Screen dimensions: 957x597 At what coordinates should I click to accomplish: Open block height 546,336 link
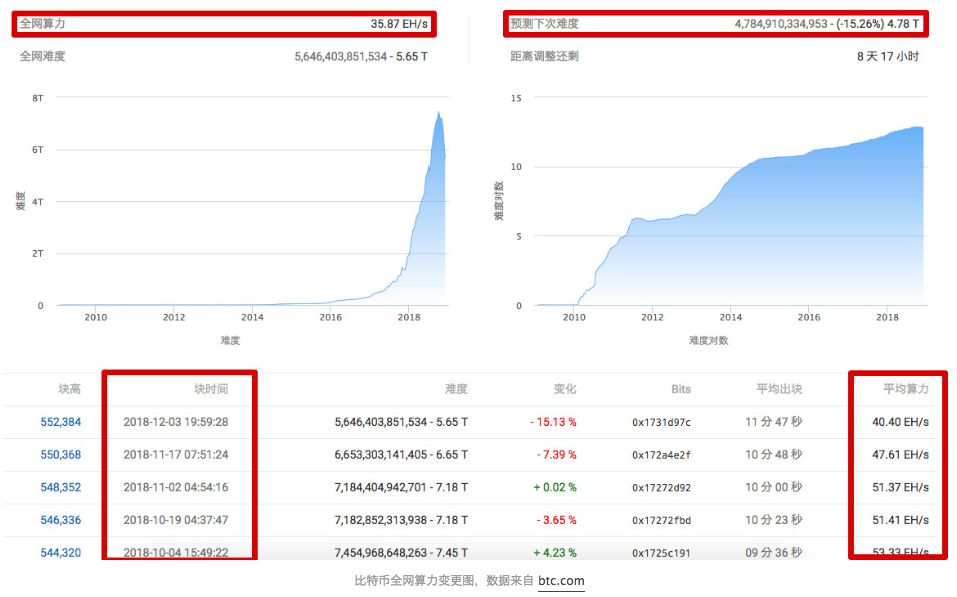point(60,520)
